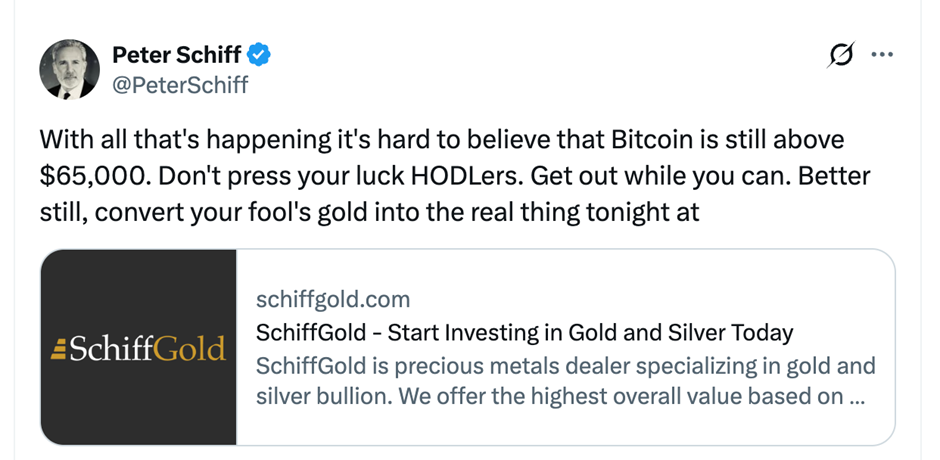940x460 pixels.
Task: Open the @PeterSchiff handle link
Action: [180, 85]
